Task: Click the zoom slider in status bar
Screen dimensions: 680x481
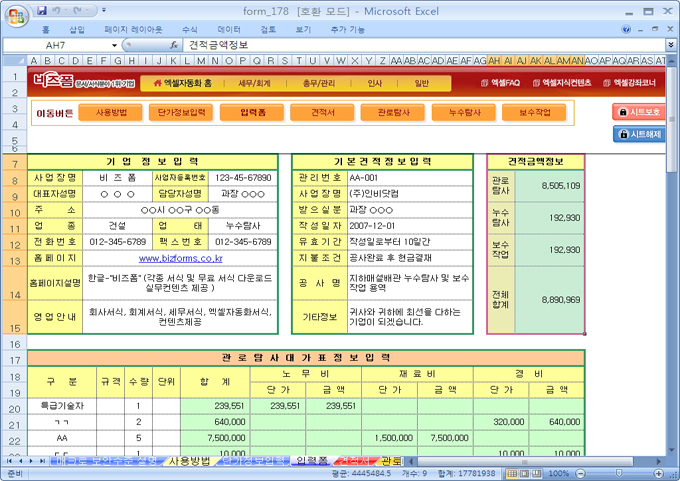Action: coord(618,473)
